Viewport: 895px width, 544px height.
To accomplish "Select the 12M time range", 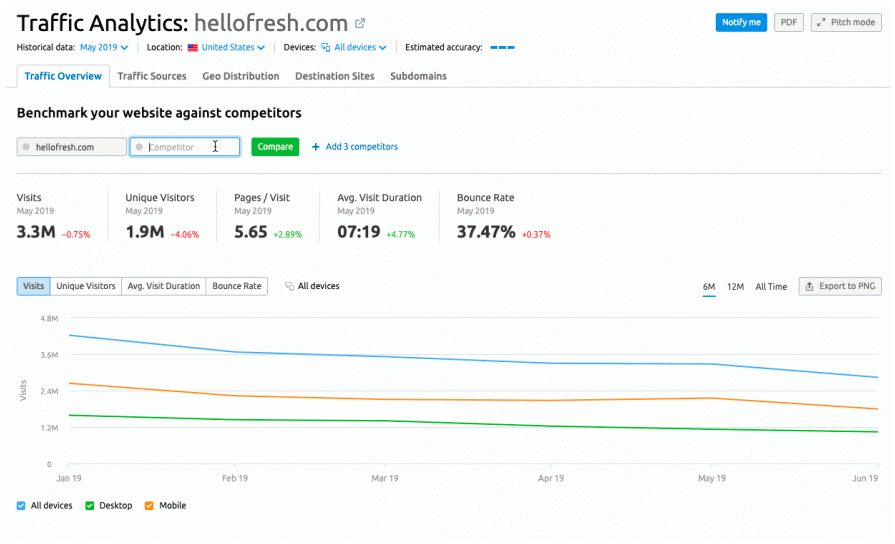I will click(735, 287).
